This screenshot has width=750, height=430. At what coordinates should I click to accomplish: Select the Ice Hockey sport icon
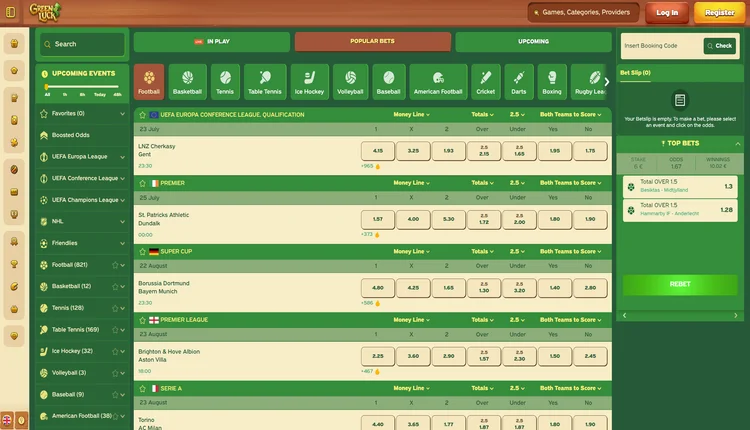click(309, 82)
